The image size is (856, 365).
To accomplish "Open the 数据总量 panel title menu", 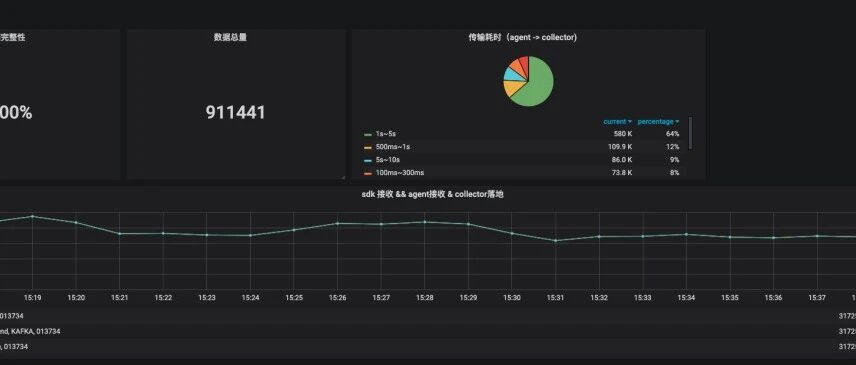I will point(230,38).
